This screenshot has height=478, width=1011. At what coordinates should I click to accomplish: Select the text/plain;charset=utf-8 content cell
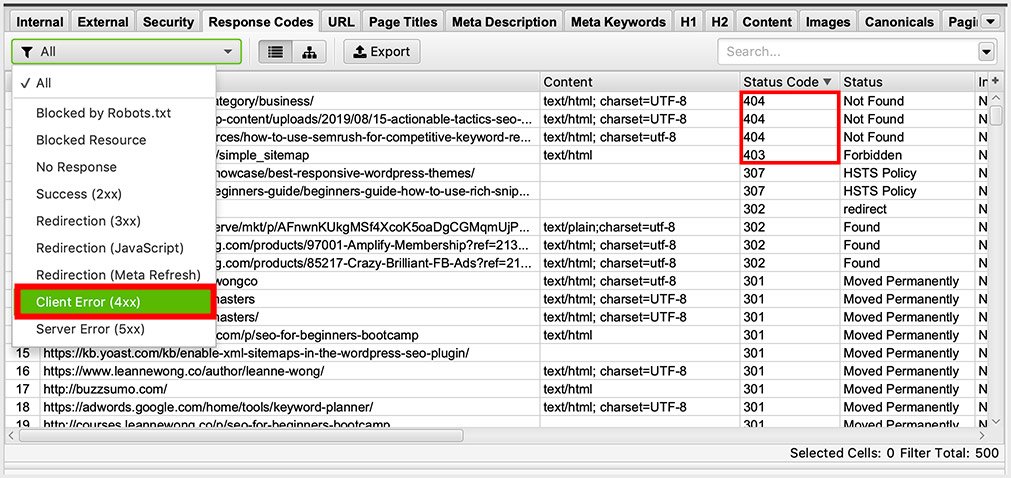click(x=639, y=228)
